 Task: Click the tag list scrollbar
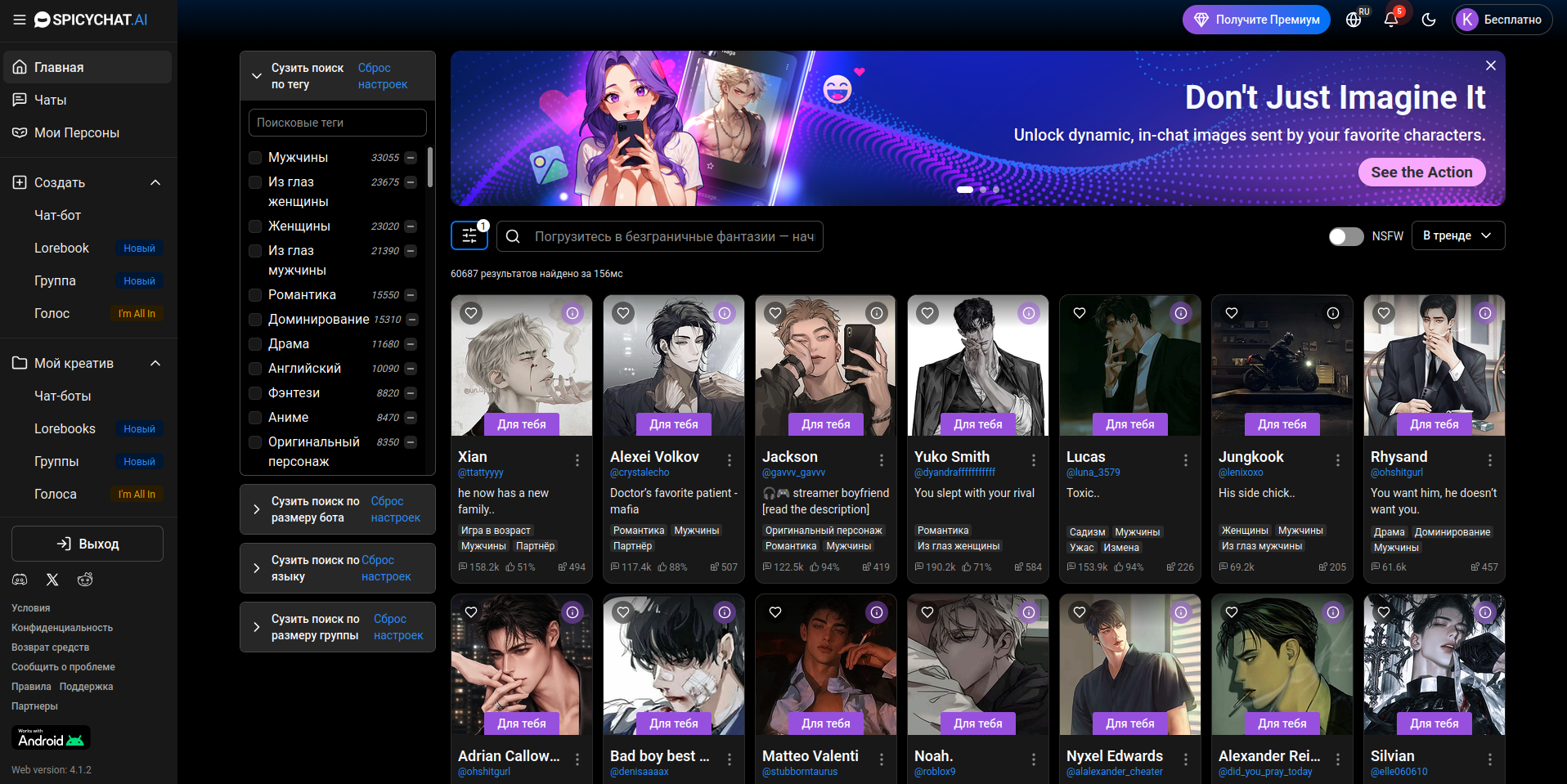tap(430, 168)
